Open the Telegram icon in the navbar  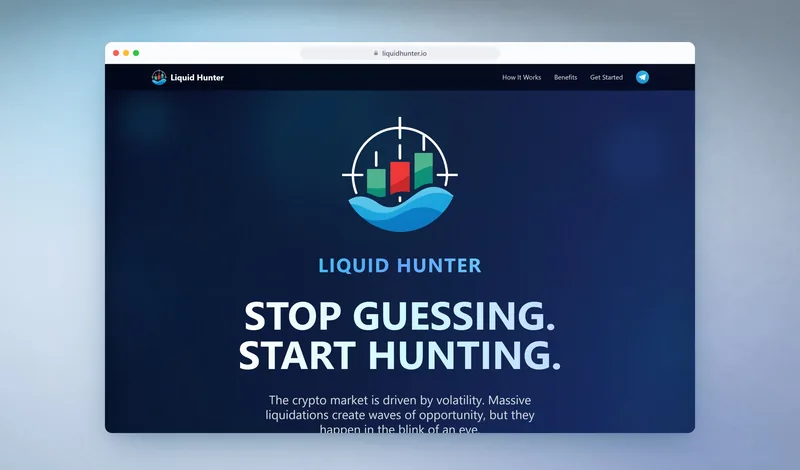pos(642,77)
